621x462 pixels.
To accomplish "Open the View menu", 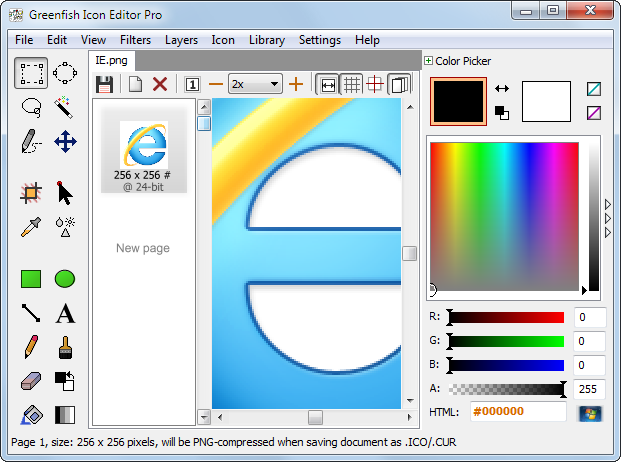I will tap(93, 40).
